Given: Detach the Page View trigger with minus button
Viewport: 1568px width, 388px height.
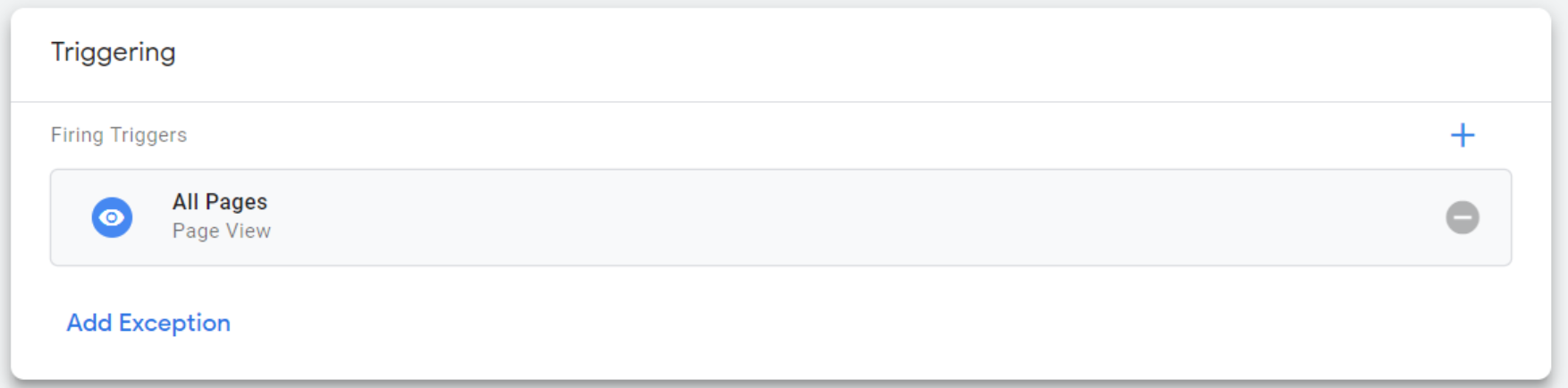Looking at the screenshot, I should coord(1463,217).
